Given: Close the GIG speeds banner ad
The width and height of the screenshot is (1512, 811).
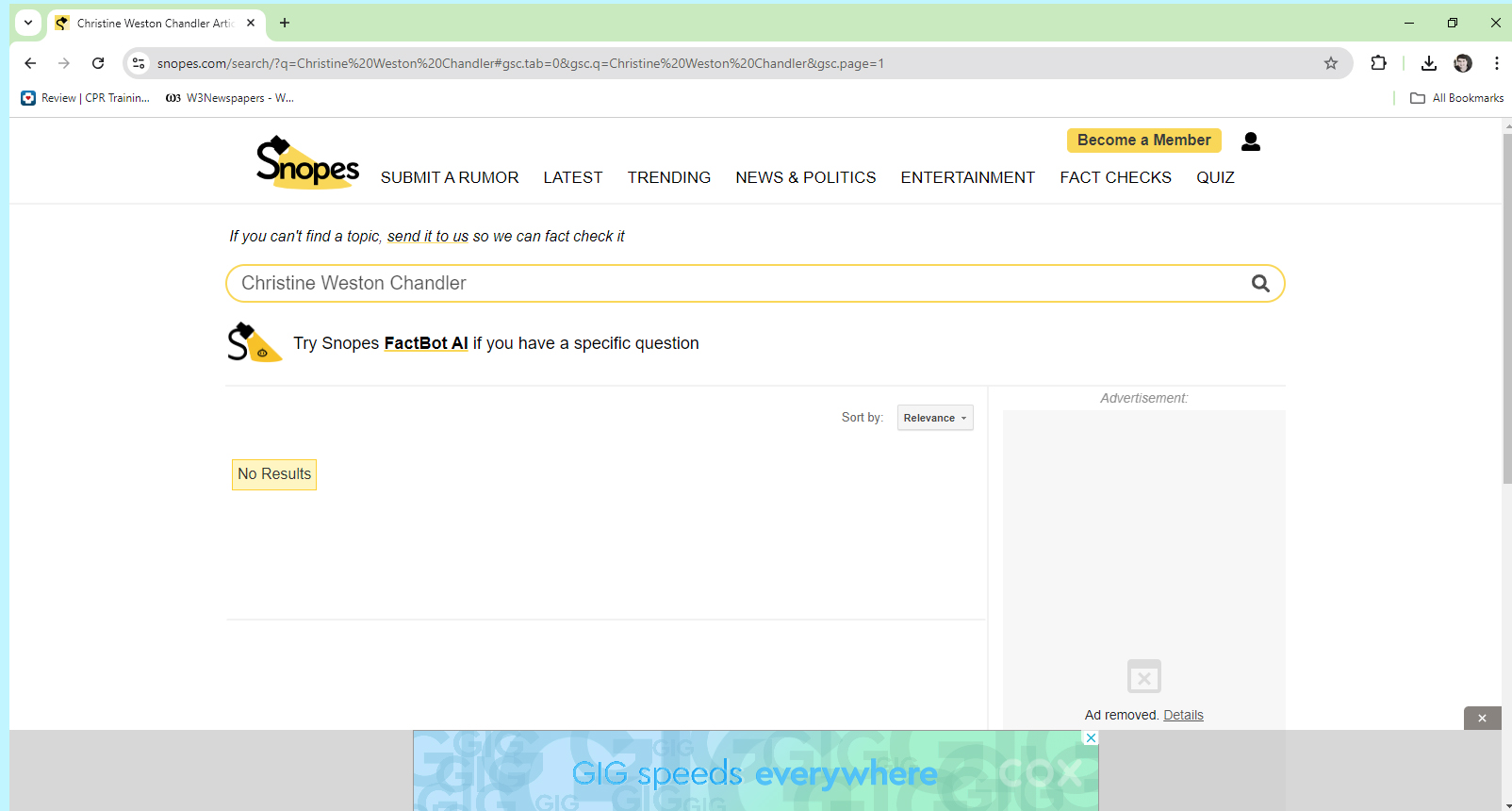Looking at the screenshot, I should coord(1091,737).
